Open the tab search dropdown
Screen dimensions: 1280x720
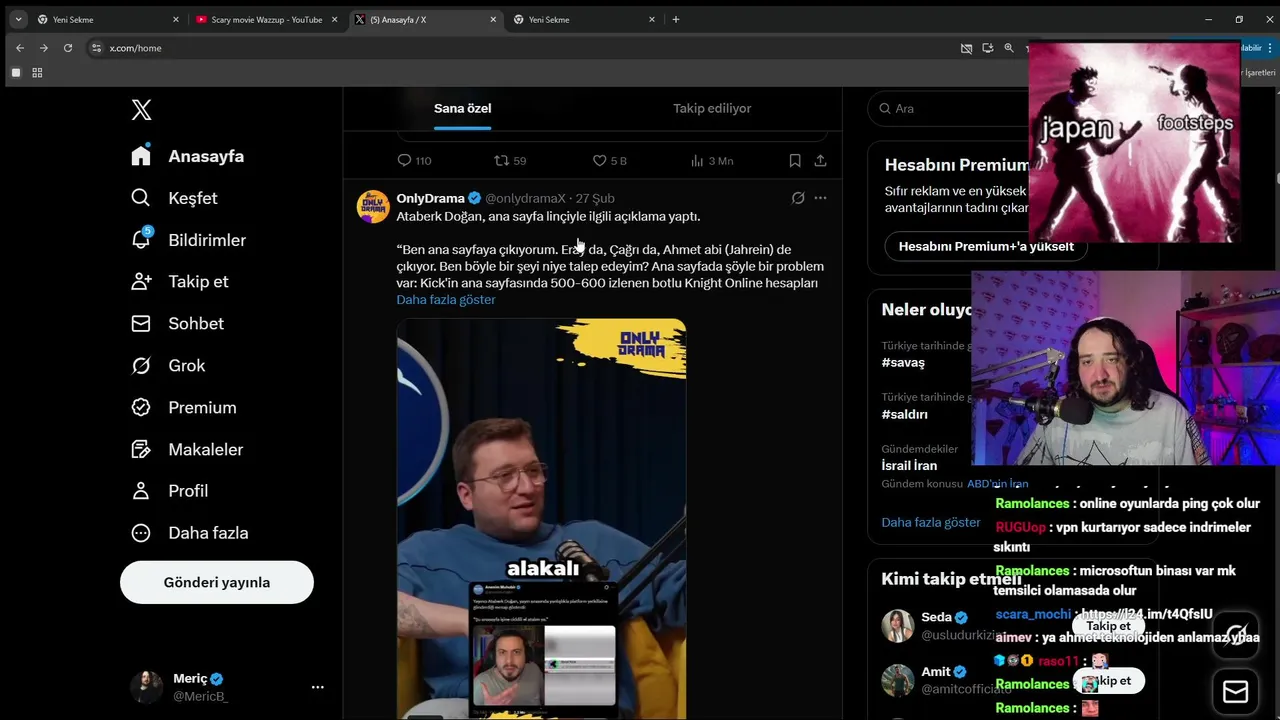click(18, 19)
